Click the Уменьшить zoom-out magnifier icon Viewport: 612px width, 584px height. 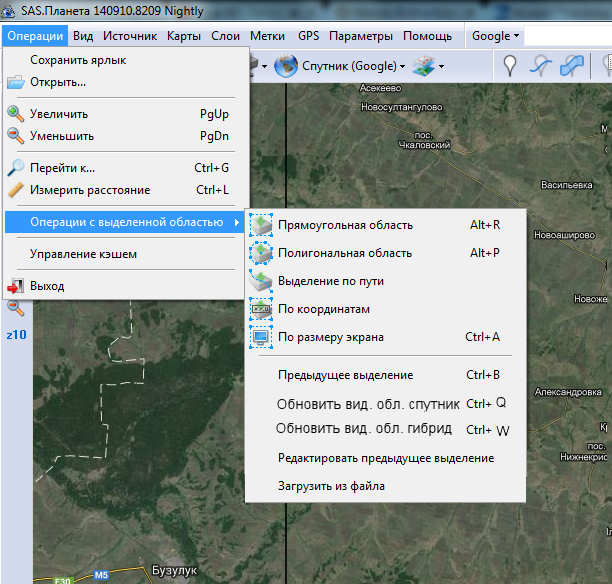click(x=16, y=136)
